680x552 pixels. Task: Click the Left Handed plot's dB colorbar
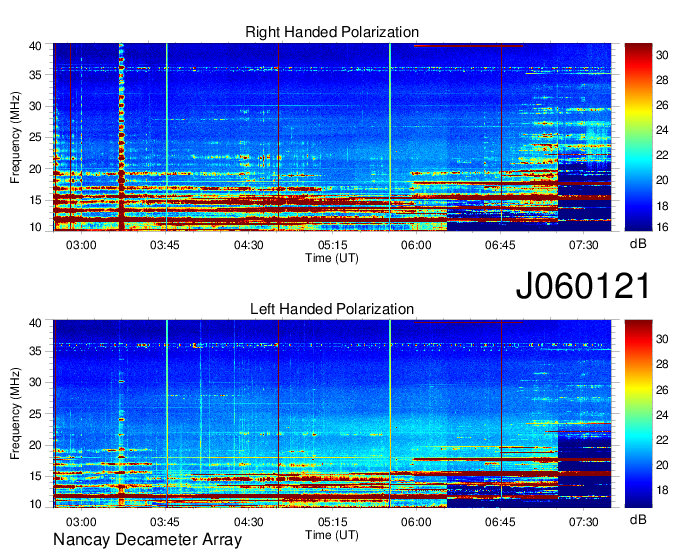[x=638, y=414]
